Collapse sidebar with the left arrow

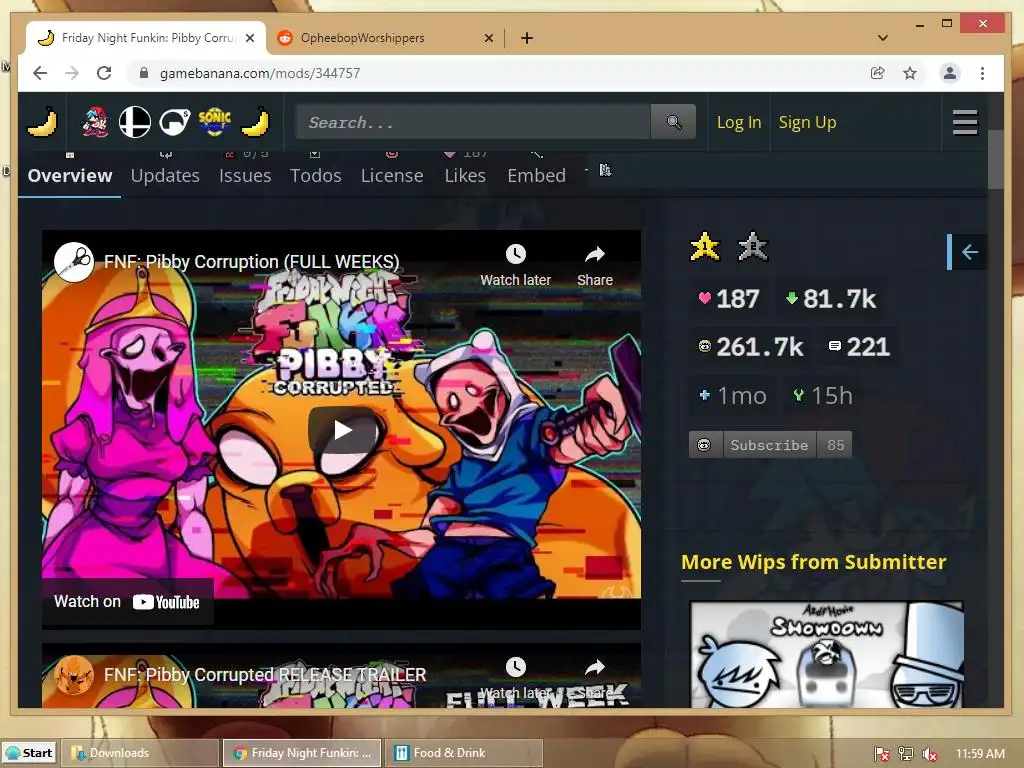click(969, 252)
